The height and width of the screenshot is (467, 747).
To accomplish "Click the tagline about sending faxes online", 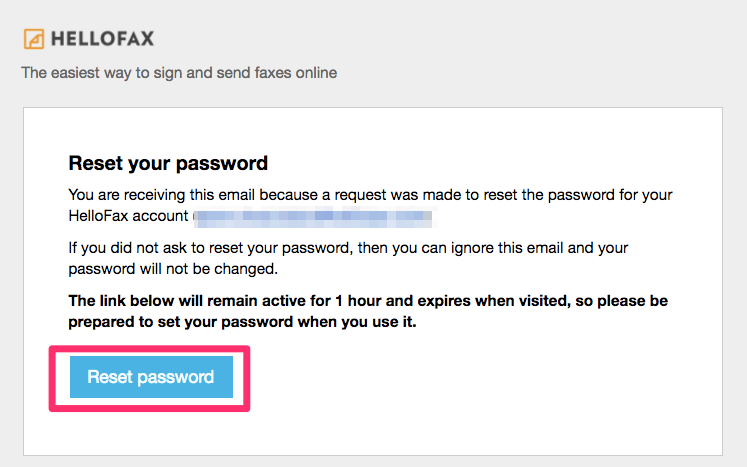I will (x=179, y=73).
